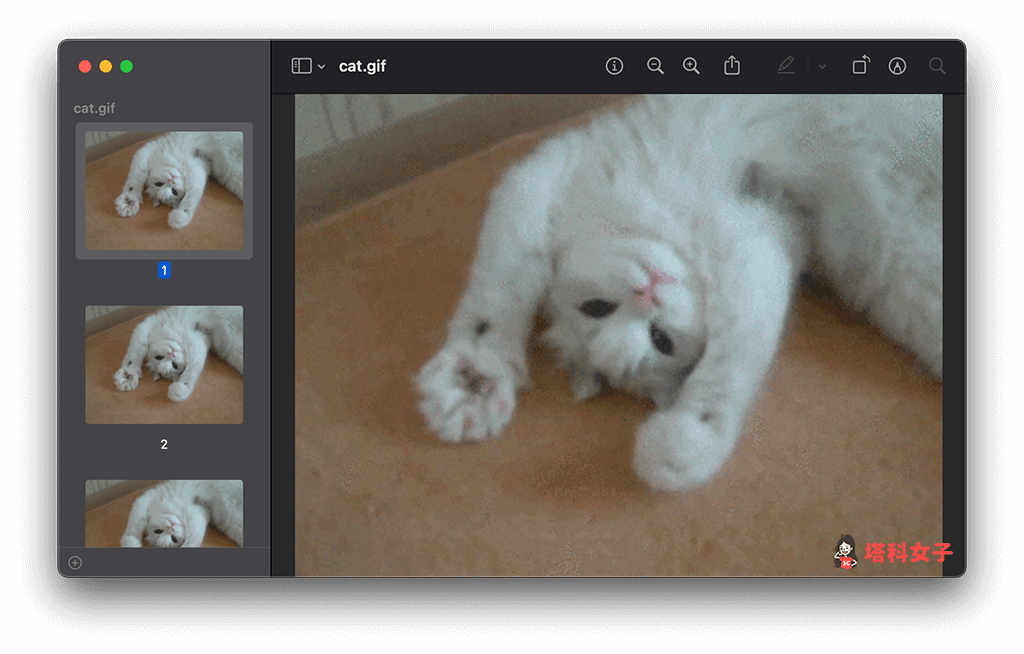Click the cat.gif window title
Image resolution: width=1024 pixels, height=654 pixels.
(x=362, y=66)
